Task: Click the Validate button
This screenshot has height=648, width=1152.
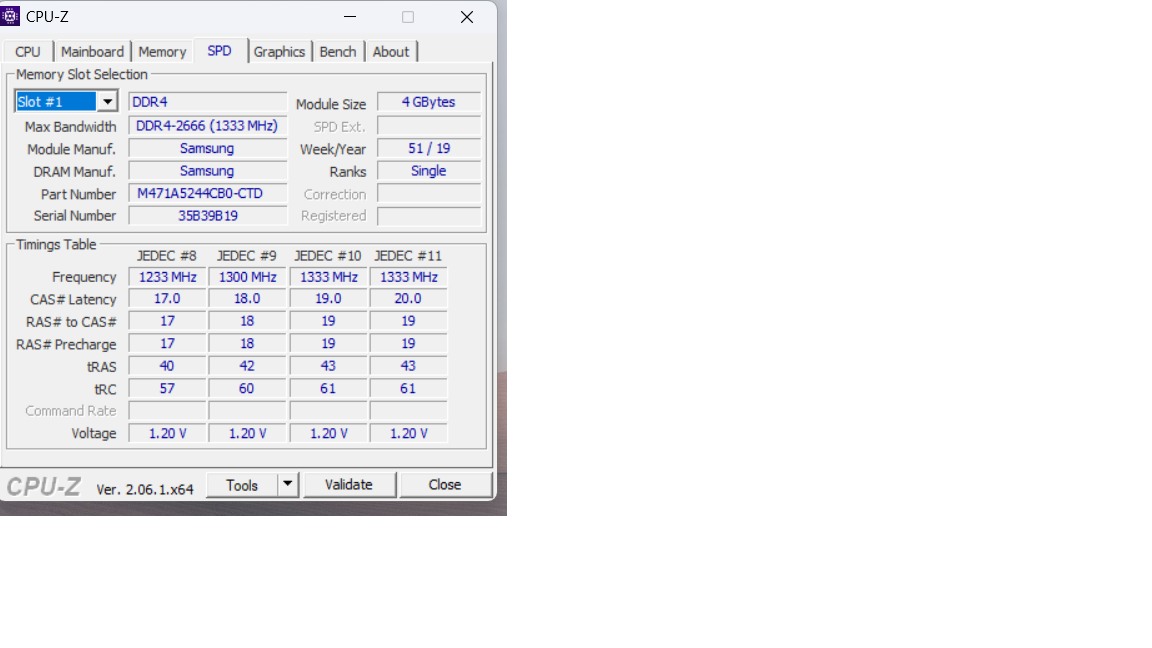Action: coord(349,485)
